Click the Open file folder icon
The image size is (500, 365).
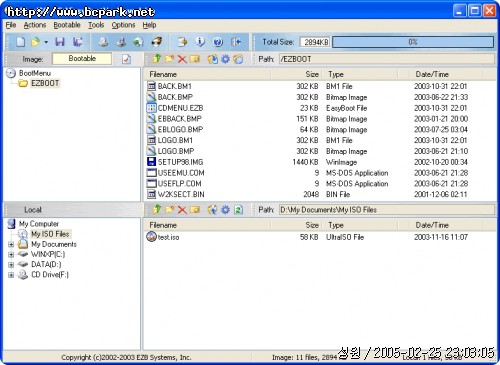35,42
